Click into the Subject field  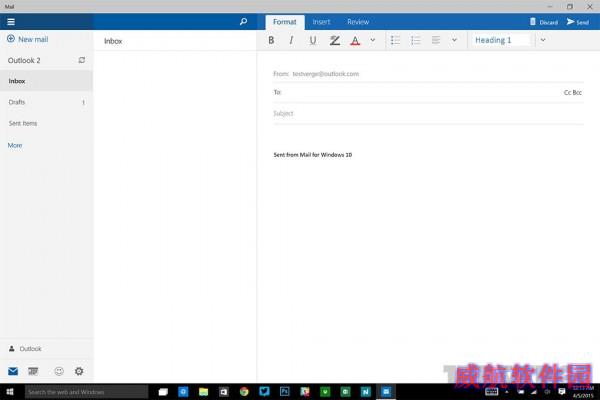coord(429,113)
